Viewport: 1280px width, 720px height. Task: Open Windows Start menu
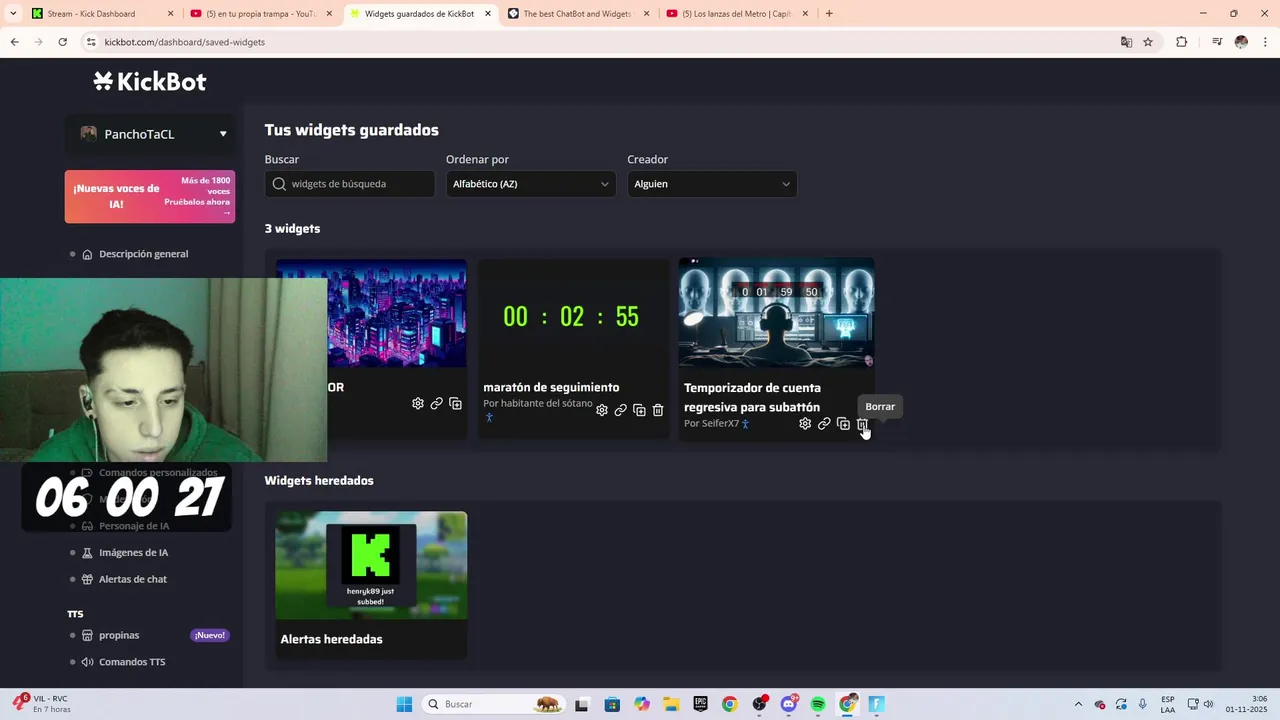[404, 704]
